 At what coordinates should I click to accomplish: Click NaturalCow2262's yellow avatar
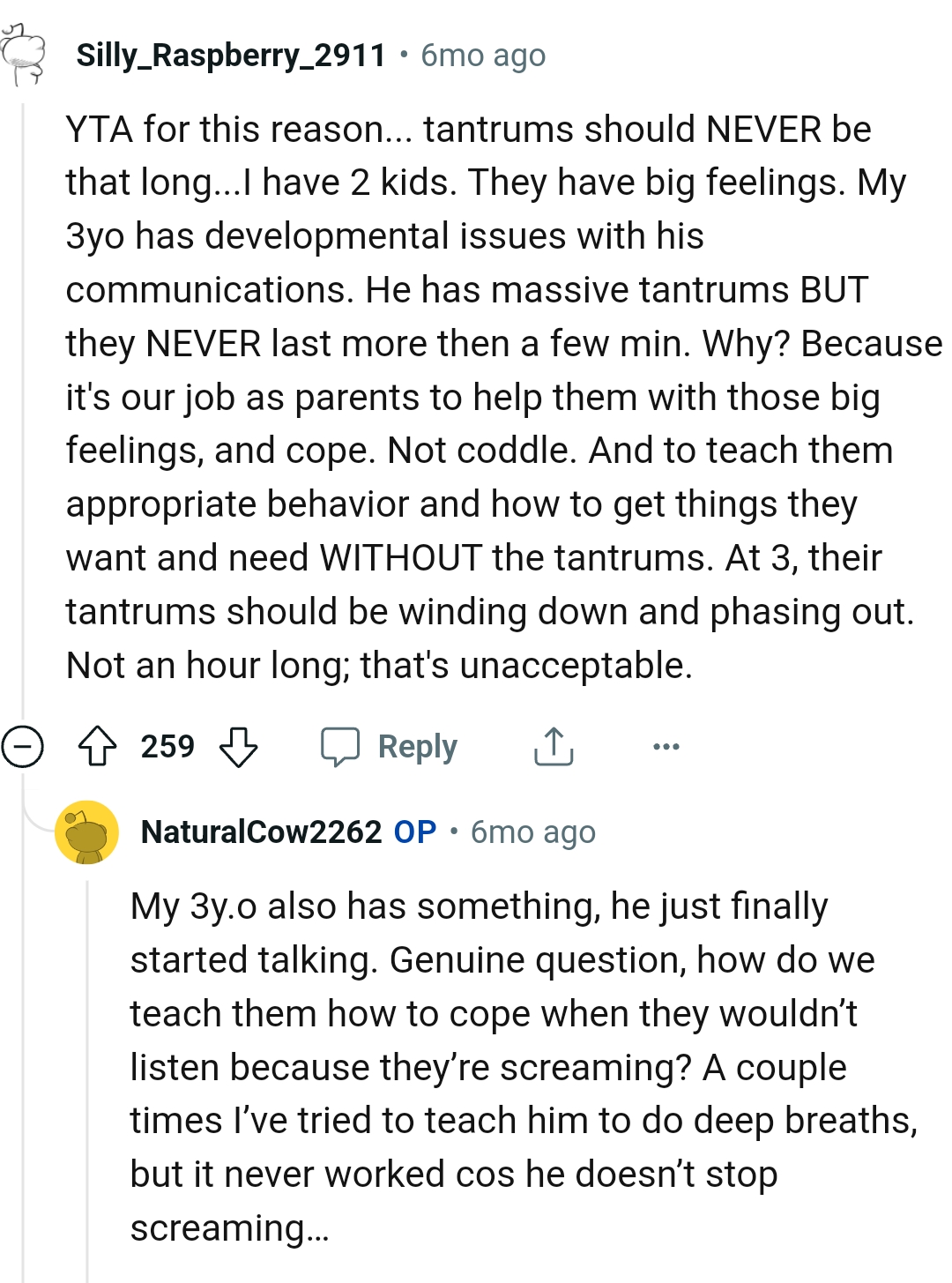pos(86,832)
